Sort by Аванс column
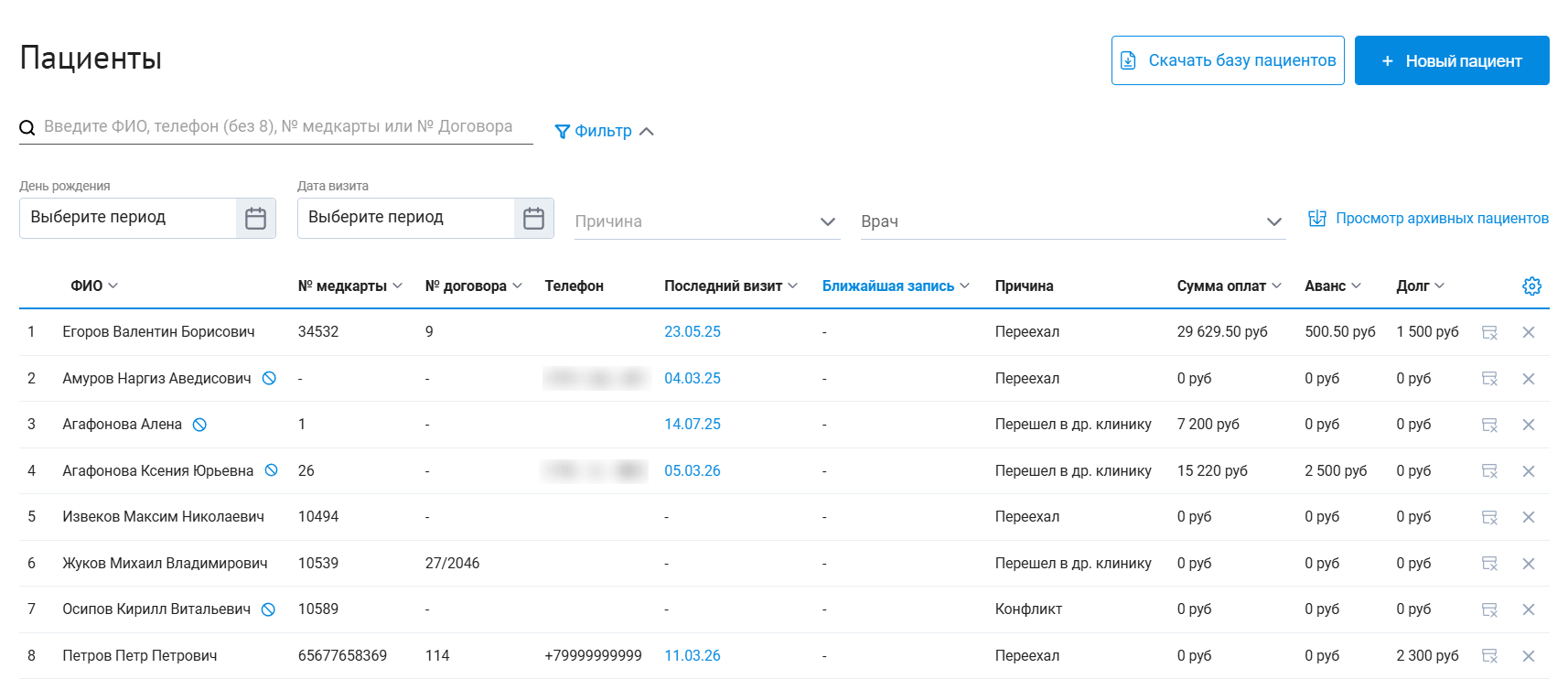Viewport: 1568px width, 679px height. 1333,286
